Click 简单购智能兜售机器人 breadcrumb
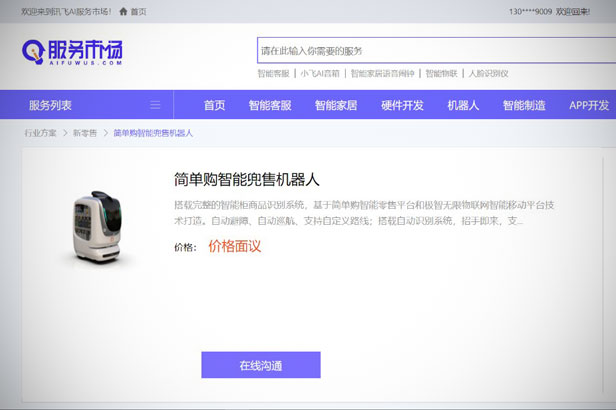616x410 pixels. 153,133
